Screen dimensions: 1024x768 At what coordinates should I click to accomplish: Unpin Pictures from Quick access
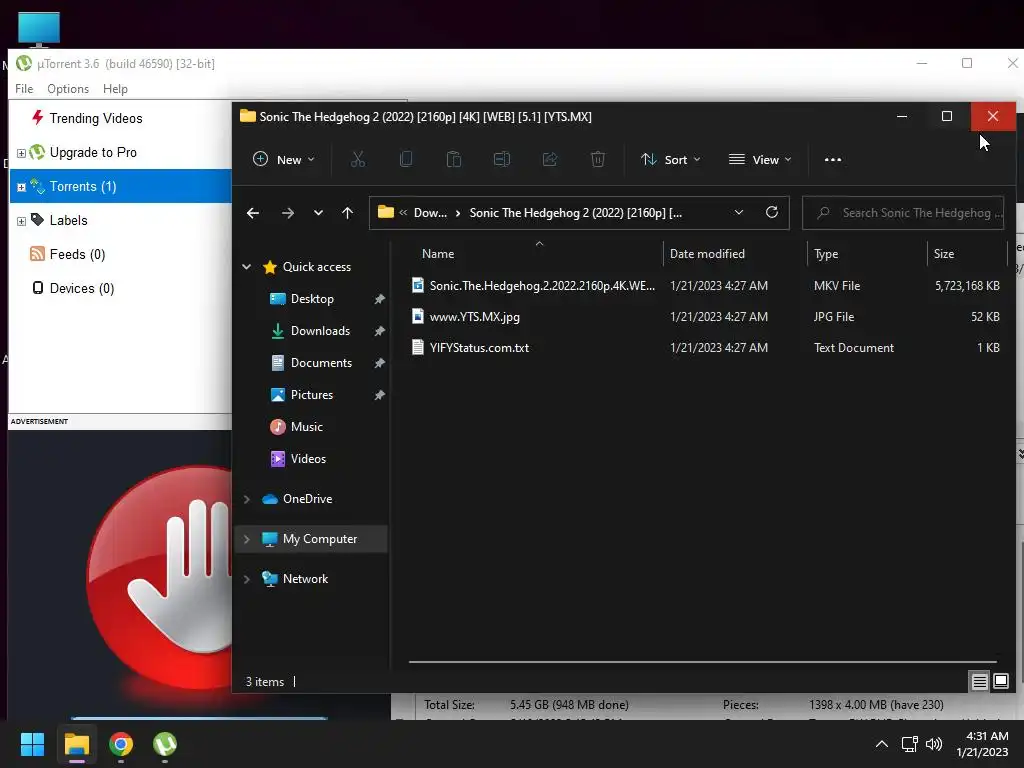click(x=379, y=395)
